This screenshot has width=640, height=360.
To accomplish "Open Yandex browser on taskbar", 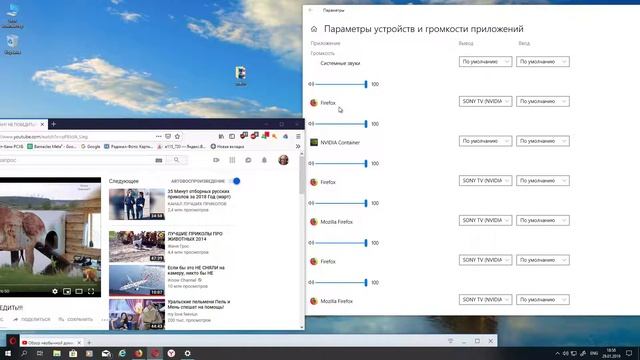I will (171, 353).
